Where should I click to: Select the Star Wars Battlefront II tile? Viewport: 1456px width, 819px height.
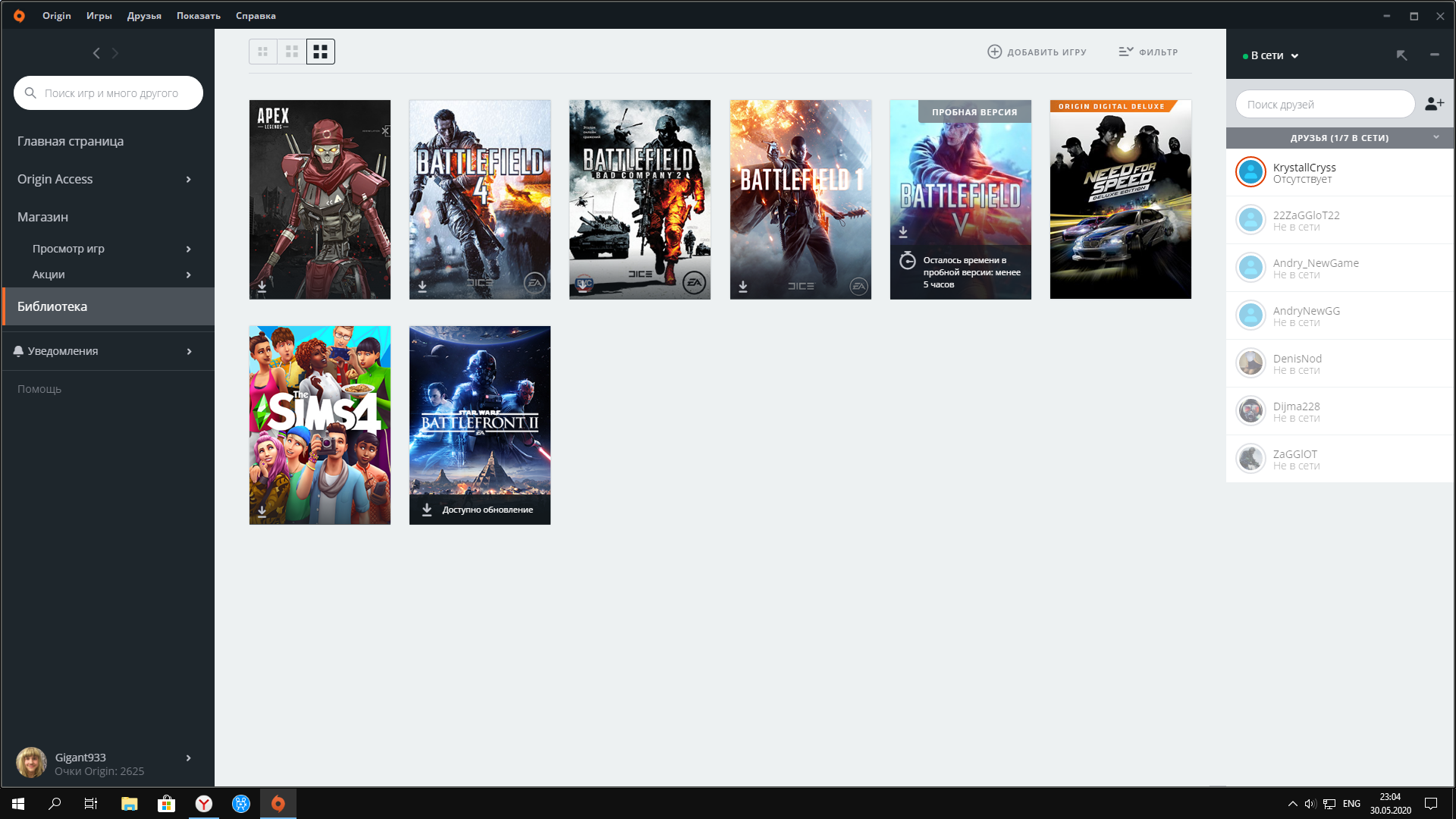(x=480, y=425)
